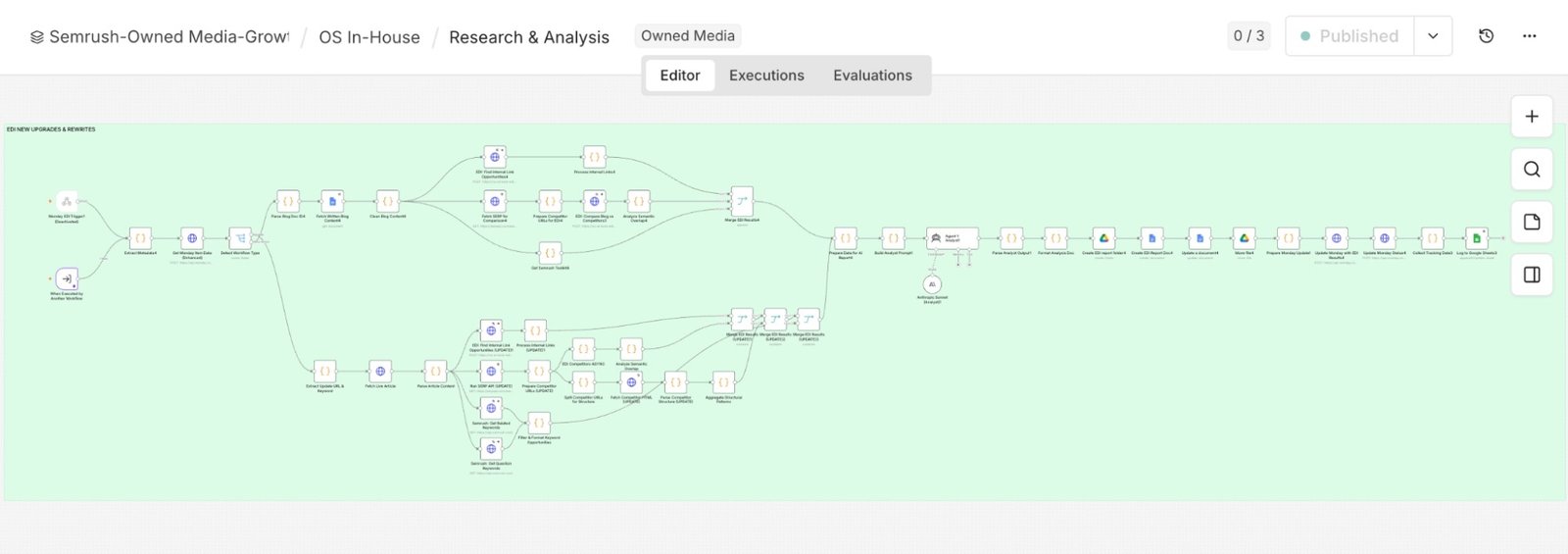This screenshot has width=1568, height=554.
Task: Open the canvas search button
Action: point(1532,170)
